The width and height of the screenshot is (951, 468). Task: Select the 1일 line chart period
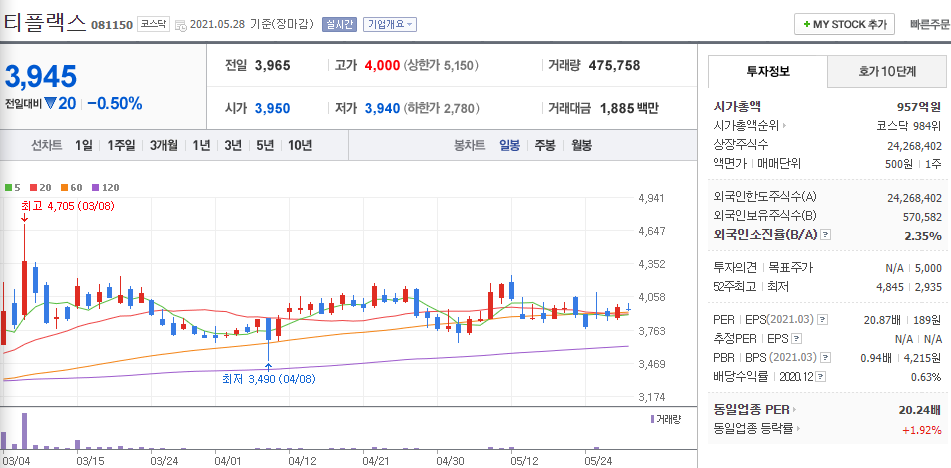point(84,145)
